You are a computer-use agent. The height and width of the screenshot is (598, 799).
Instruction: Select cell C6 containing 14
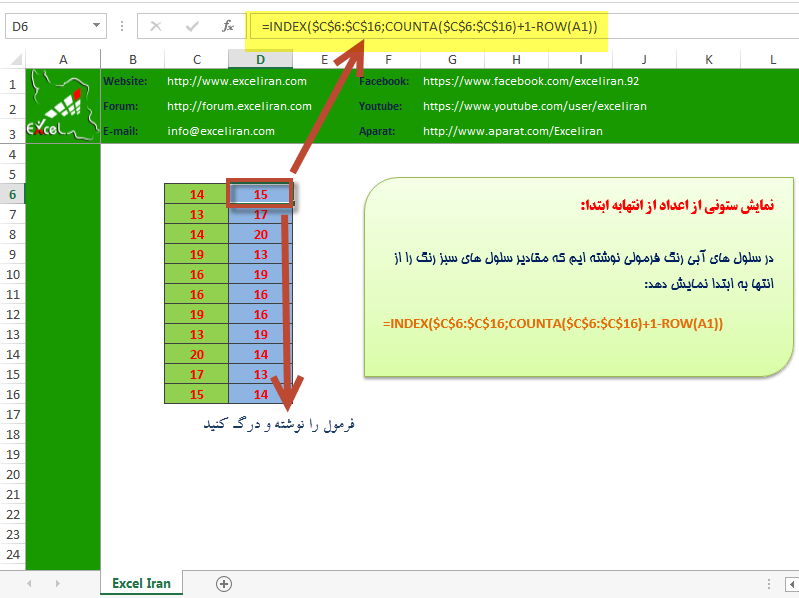[197, 194]
